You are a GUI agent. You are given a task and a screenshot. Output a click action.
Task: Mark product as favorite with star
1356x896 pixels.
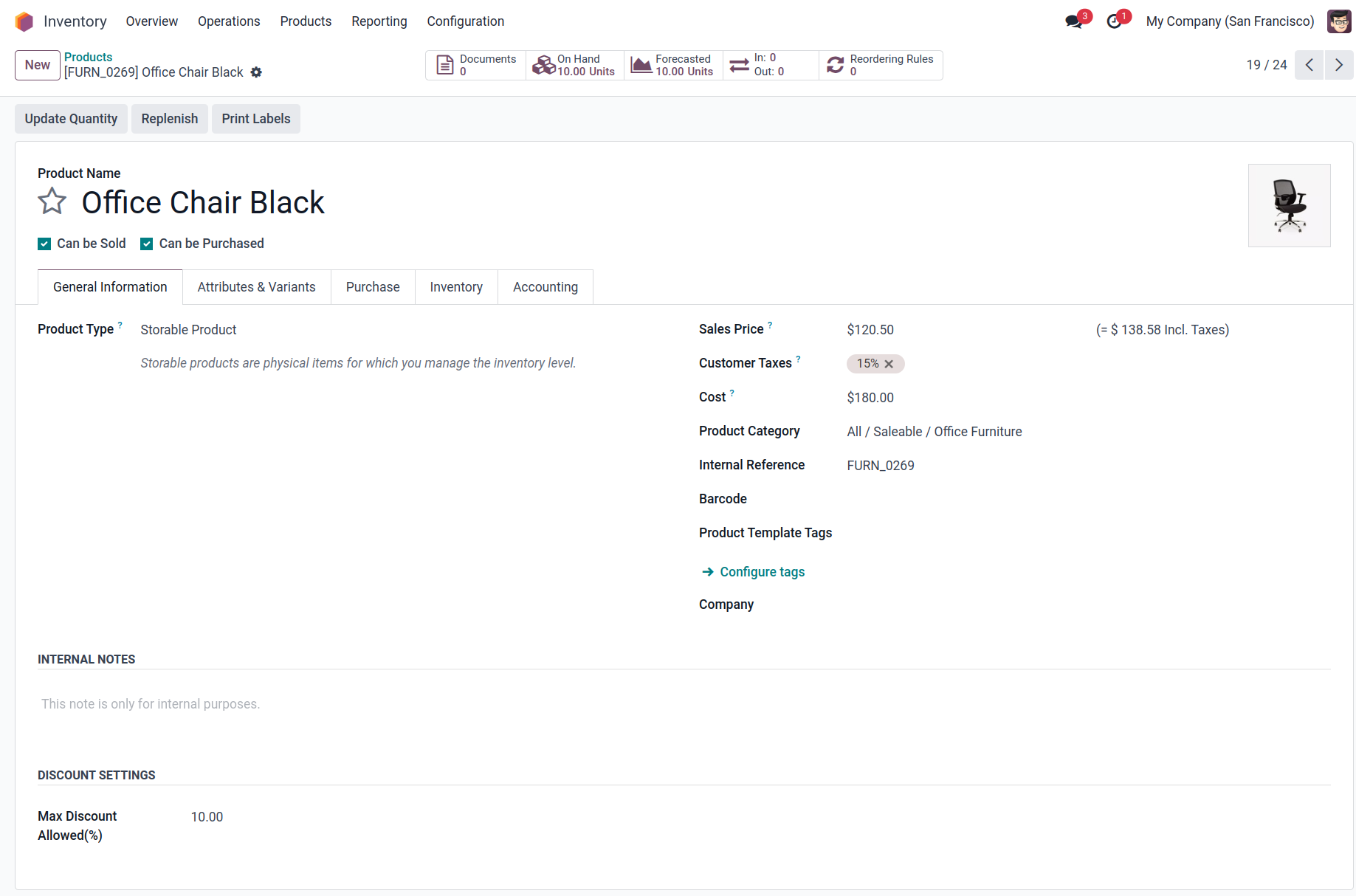point(52,201)
